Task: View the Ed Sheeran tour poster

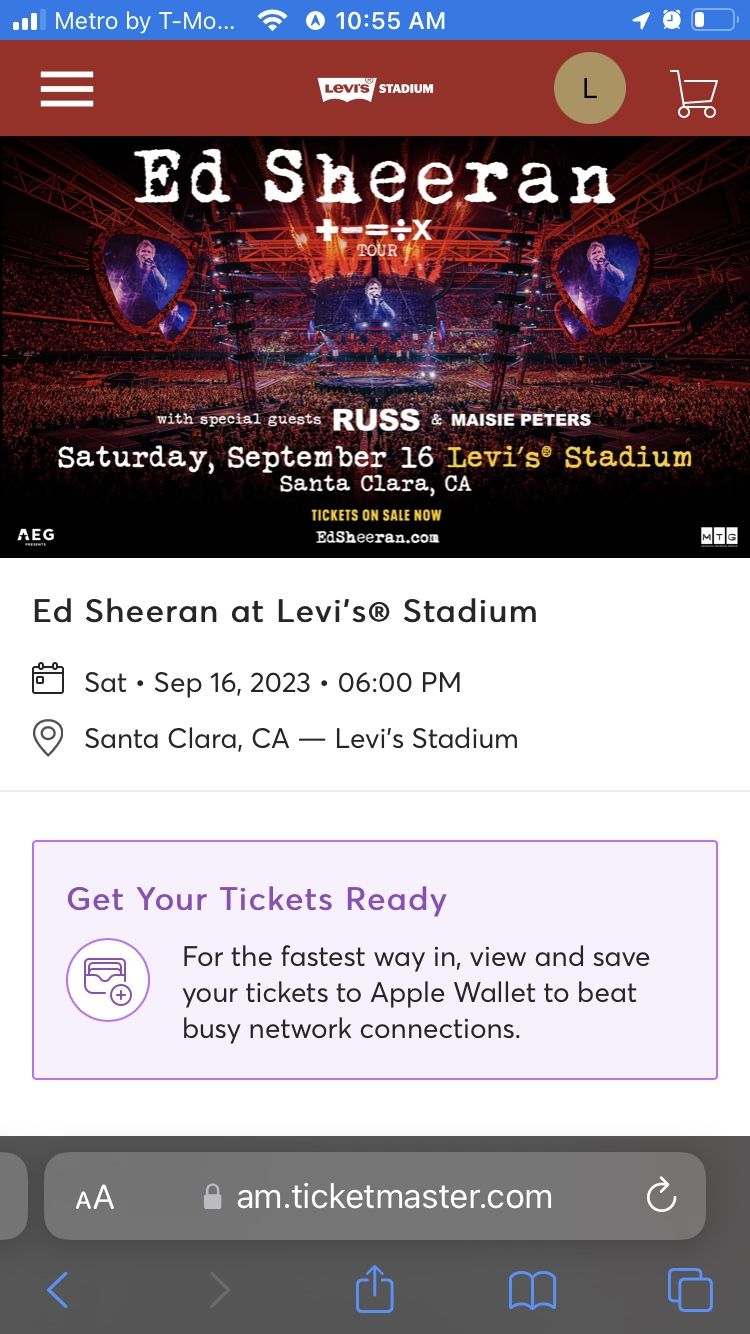Action: click(375, 345)
